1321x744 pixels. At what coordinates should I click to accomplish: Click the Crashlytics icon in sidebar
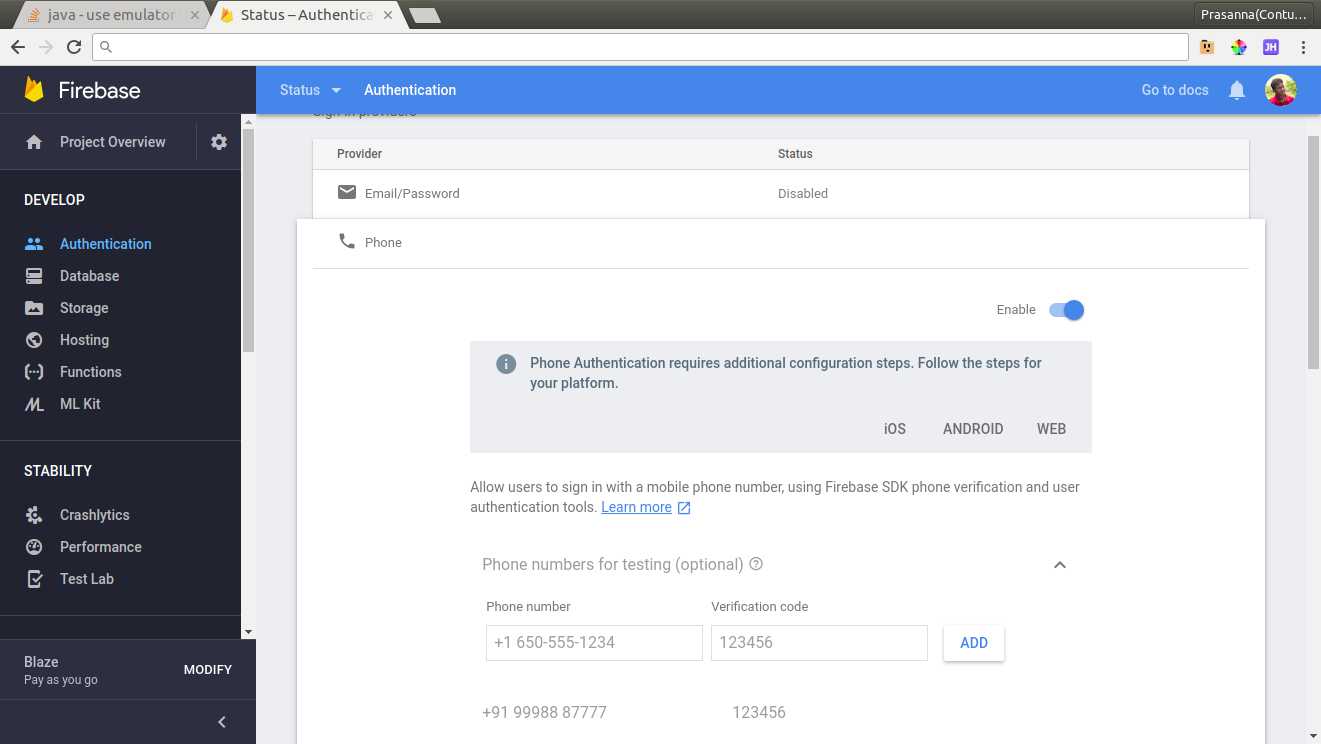[x=34, y=515]
